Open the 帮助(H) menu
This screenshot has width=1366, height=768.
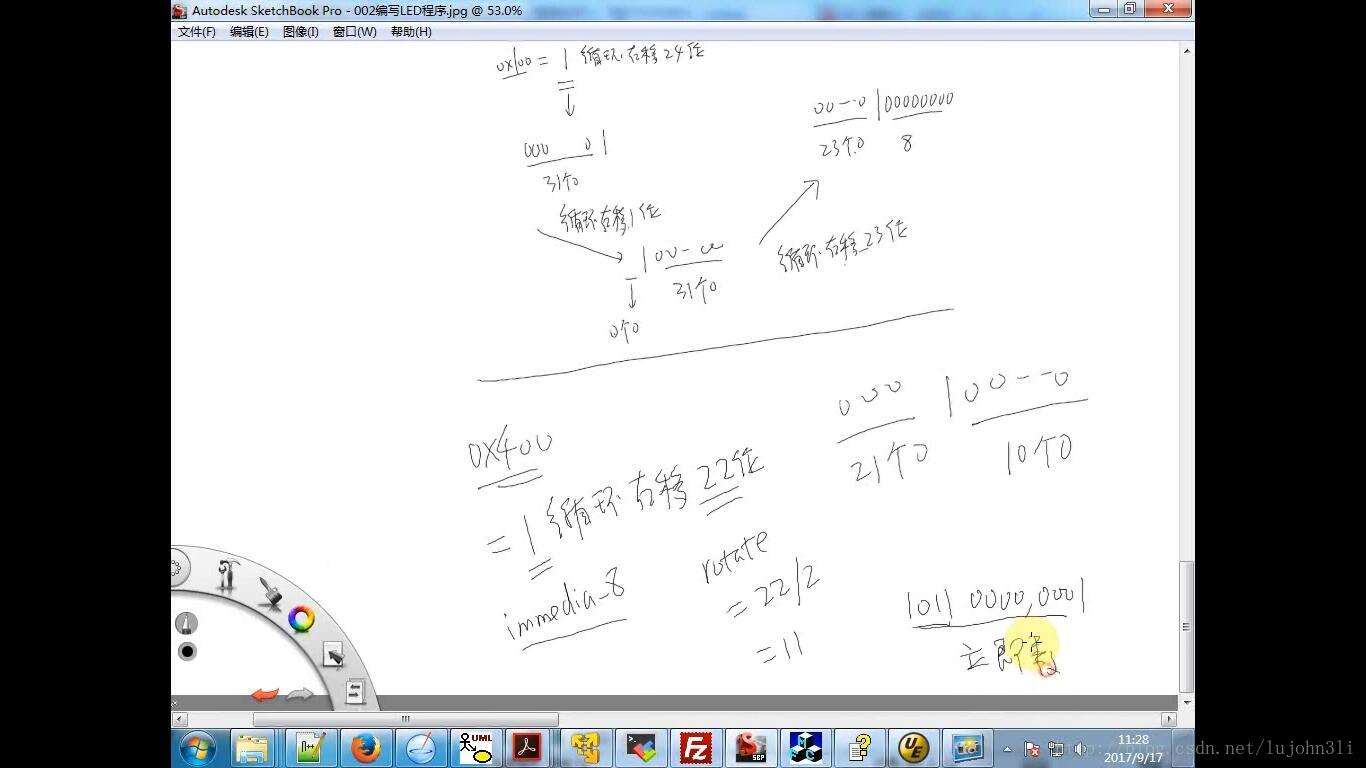411,32
